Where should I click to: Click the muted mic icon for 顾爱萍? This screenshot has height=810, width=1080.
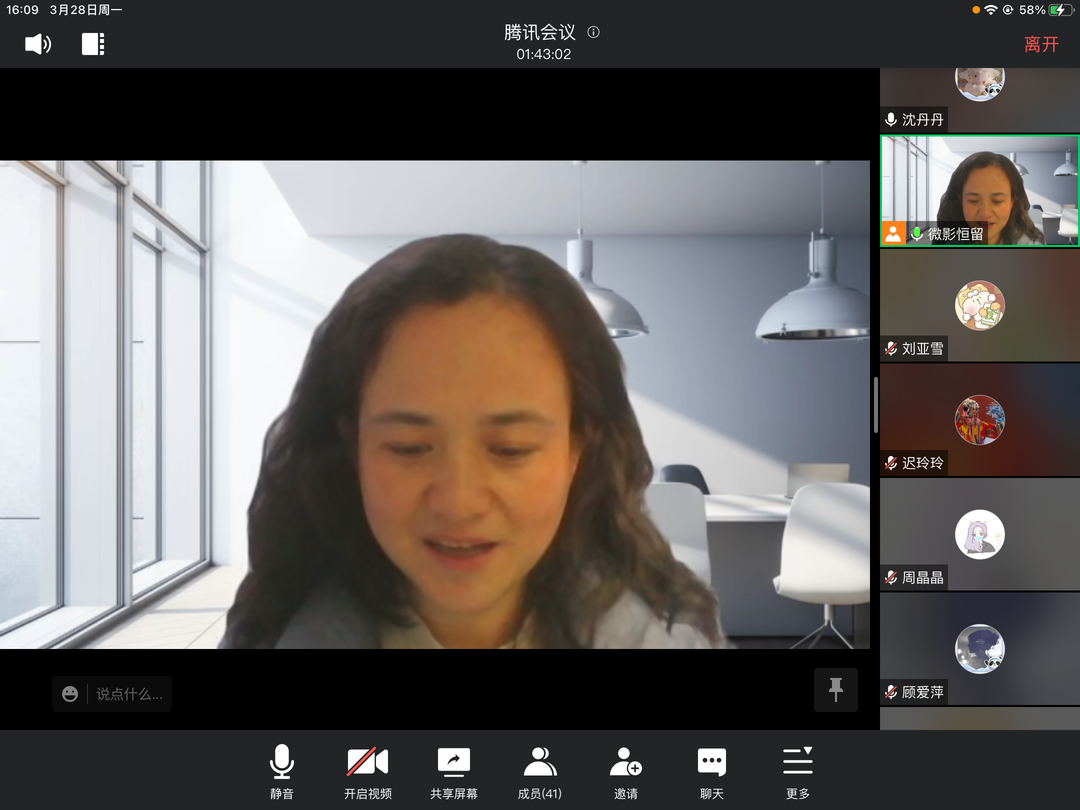click(x=891, y=692)
